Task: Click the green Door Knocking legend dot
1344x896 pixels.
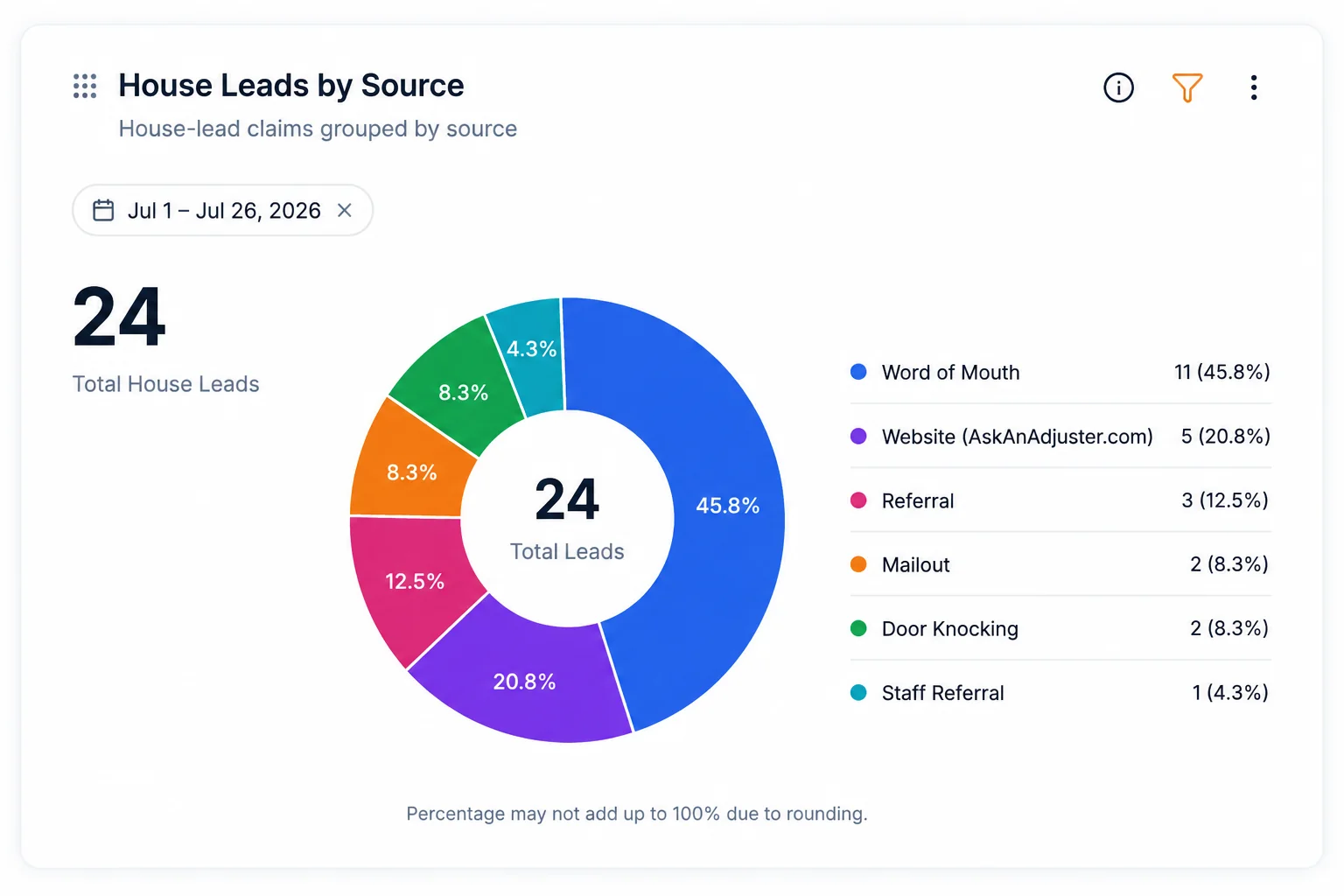Action: (x=858, y=628)
